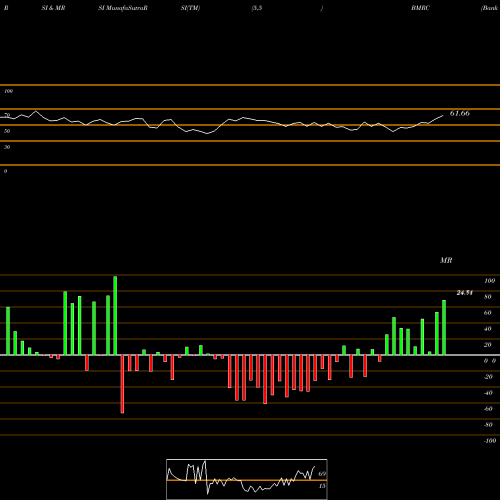500x500 pixels.
Task: Select the 24.51 MR current value label
Action: tap(465, 293)
